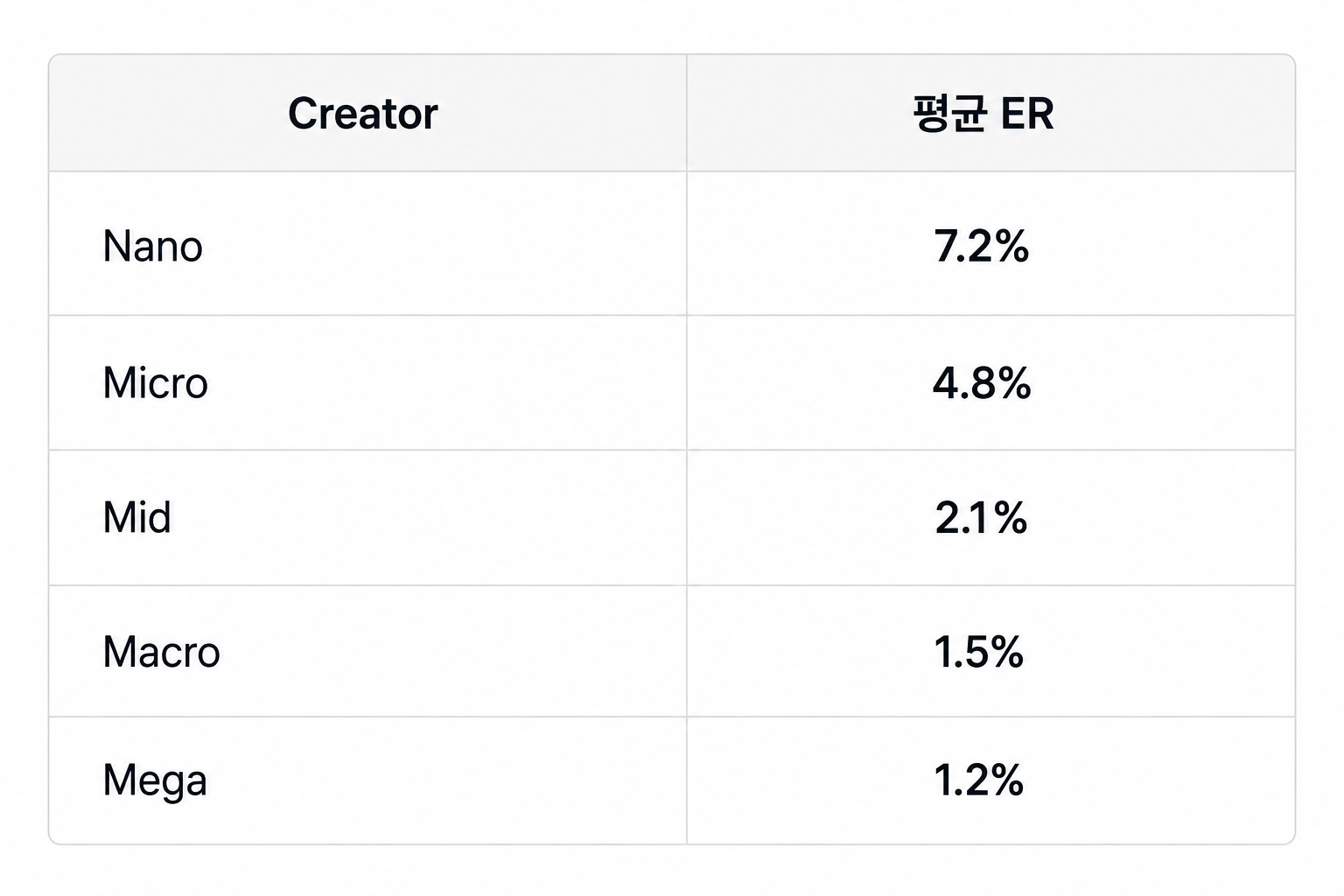
Task: Click the percent sign after 4.8
Action: click(1014, 383)
